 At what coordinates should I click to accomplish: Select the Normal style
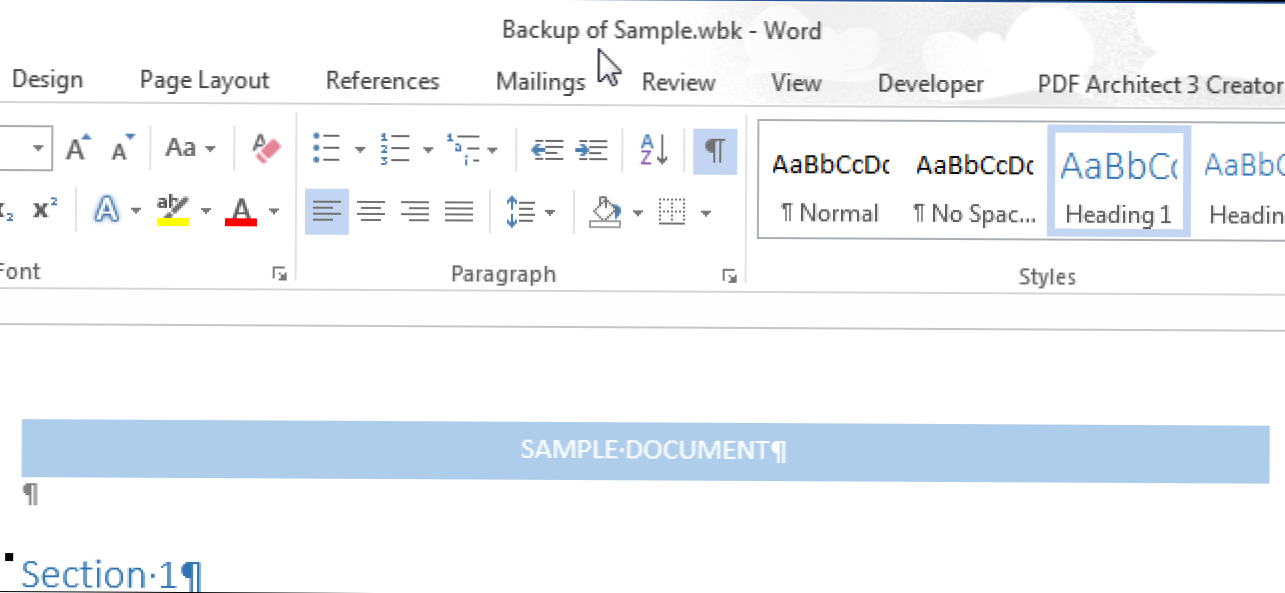pyautogui.click(x=829, y=181)
